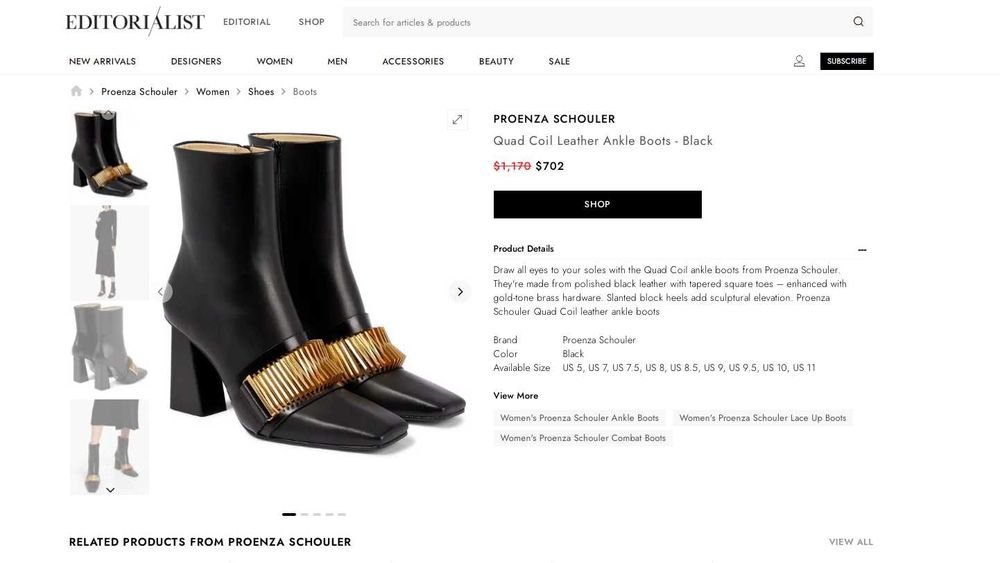Switch to the Editorial tab
This screenshot has height=563, width=1000.
(247, 22)
